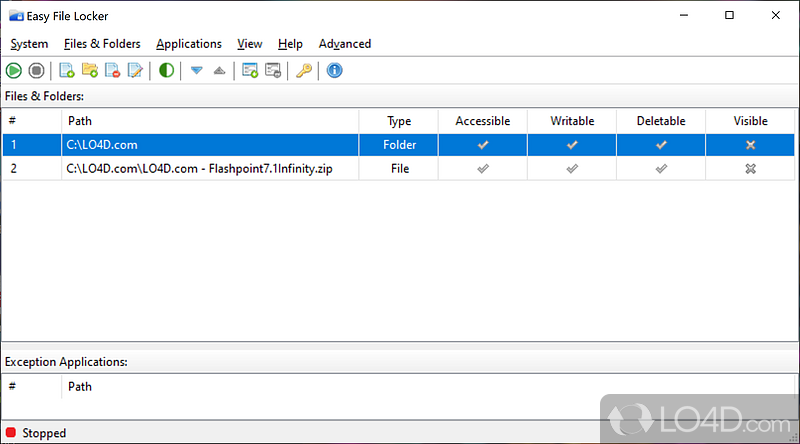Close the Easy File Locker window
Image resolution: width=800 pixels, height=444 pixels.
pyautogui.click(x=776, y=15)
